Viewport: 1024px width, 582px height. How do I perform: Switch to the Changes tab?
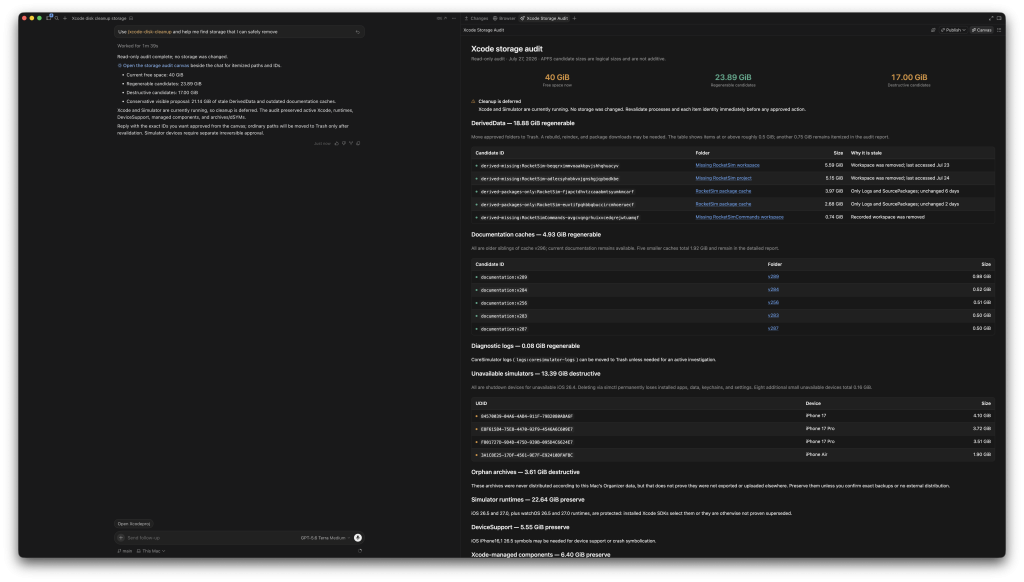[x=476, y=18]
